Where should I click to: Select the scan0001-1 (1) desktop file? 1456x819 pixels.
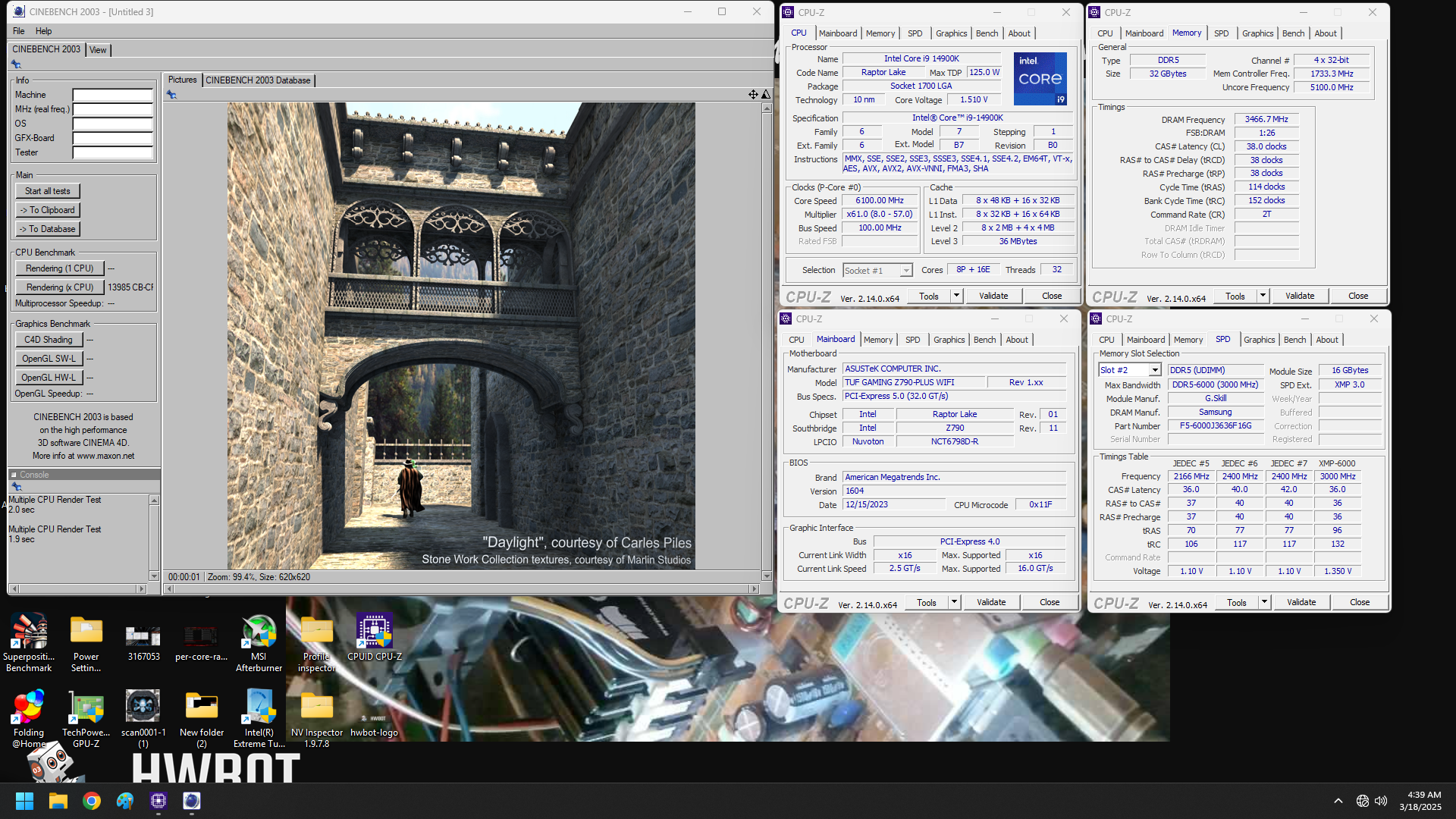[143, 717]
